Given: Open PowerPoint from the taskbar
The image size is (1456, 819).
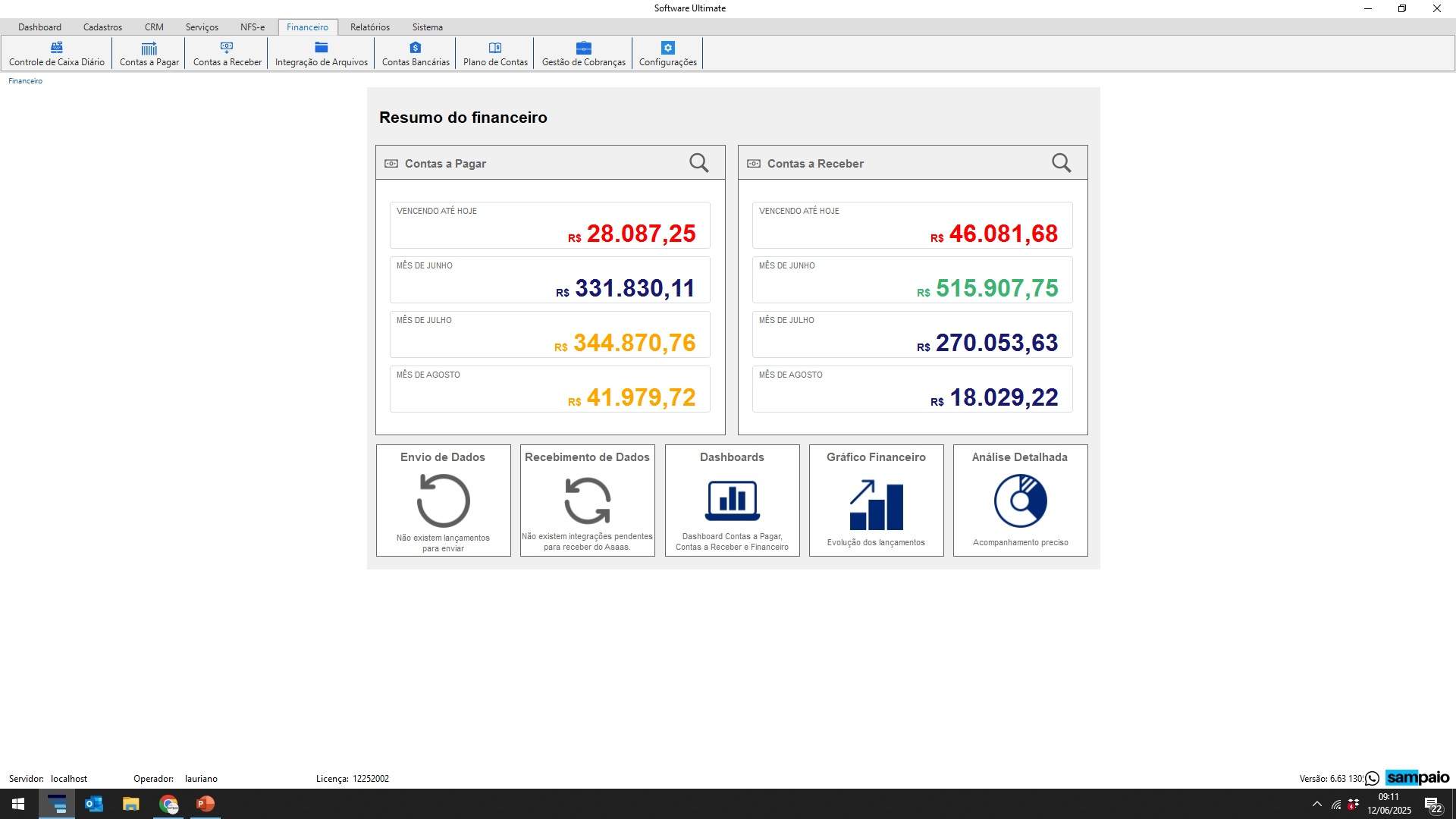Looking at the screenshot, I should tap(206, 804).
